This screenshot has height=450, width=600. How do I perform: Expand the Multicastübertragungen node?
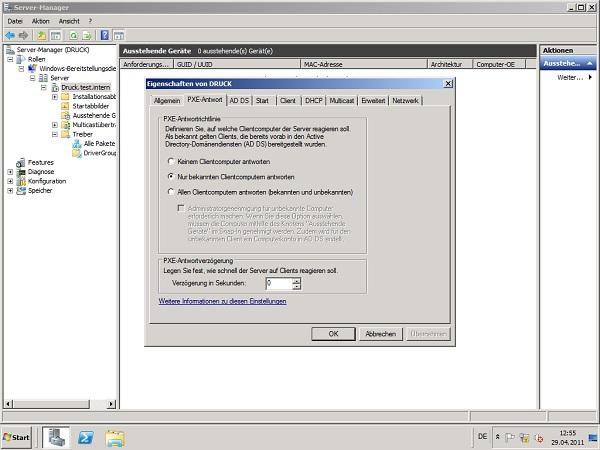[55, 125]
